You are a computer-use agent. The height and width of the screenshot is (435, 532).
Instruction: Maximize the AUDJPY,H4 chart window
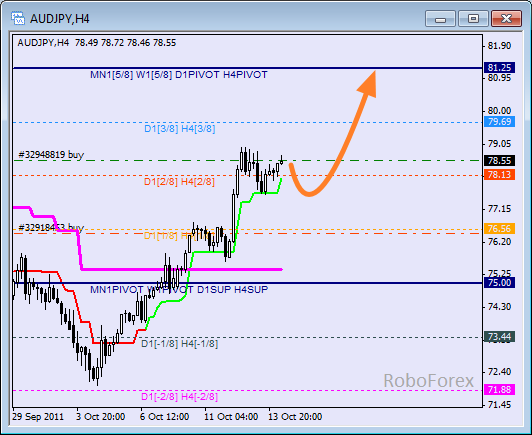473,19
